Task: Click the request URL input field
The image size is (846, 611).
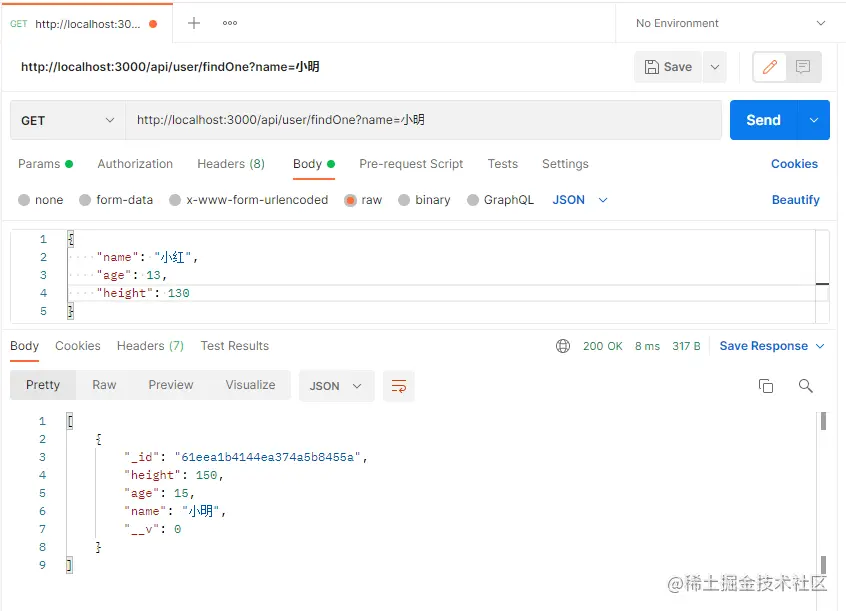Action: [424, 120]
